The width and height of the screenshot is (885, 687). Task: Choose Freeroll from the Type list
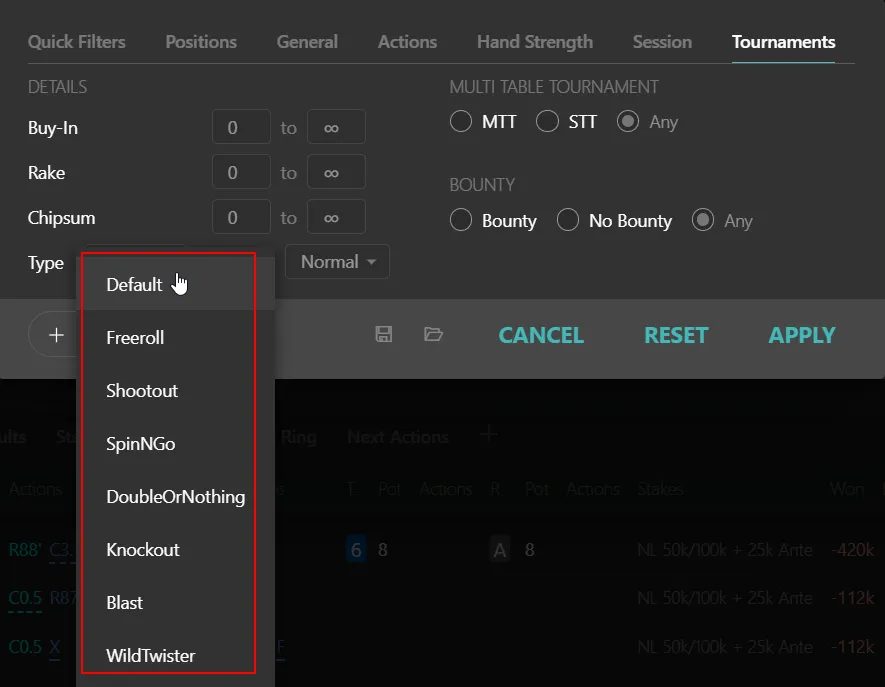click(x=135, y=338)
